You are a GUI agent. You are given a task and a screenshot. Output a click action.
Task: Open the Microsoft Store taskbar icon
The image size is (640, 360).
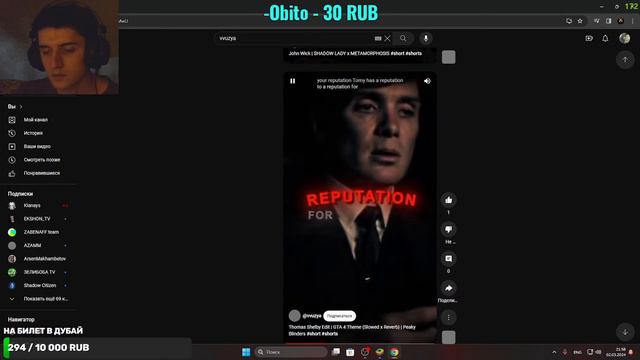[350, 352]
